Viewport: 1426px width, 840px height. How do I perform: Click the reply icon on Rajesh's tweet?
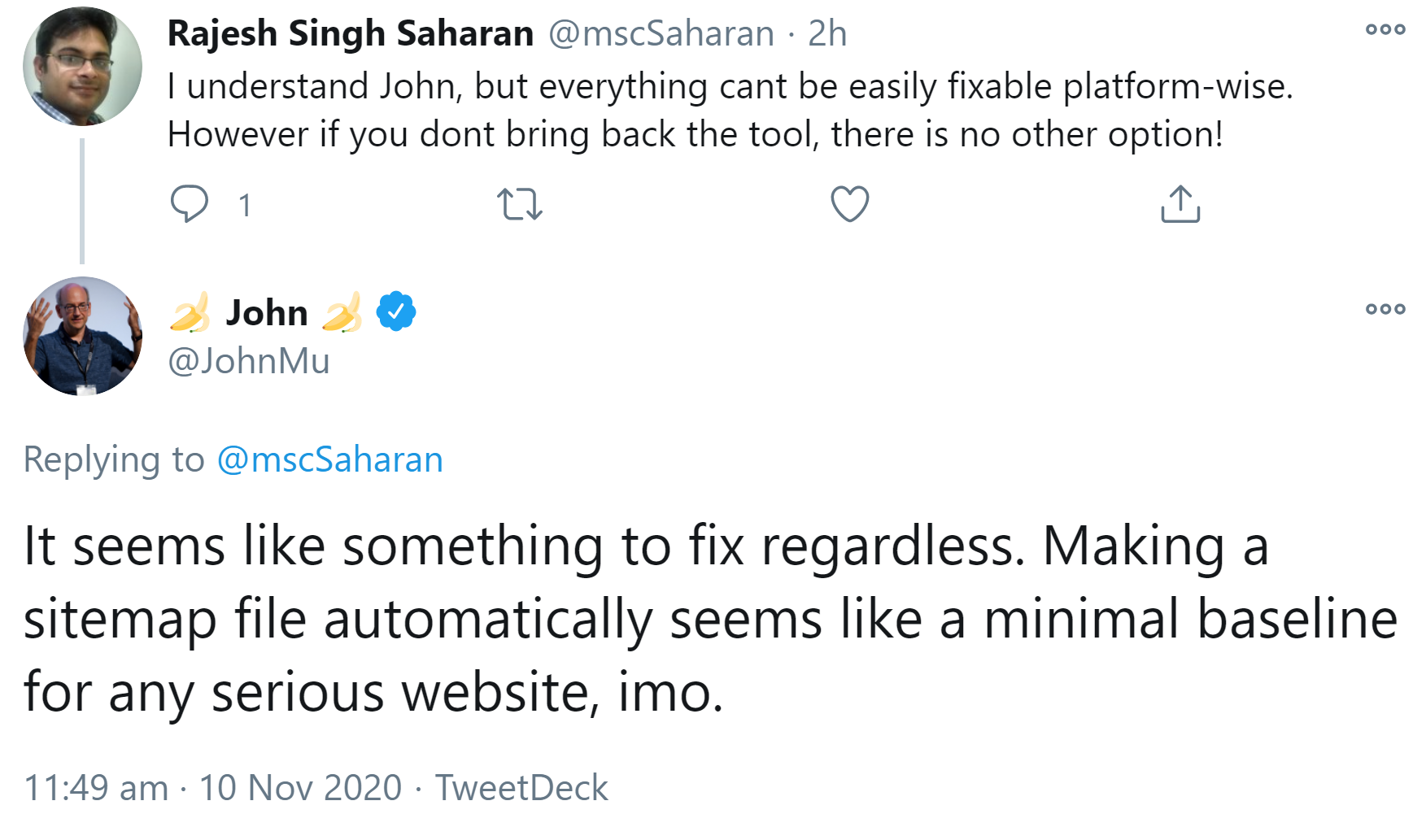[190, 203]
